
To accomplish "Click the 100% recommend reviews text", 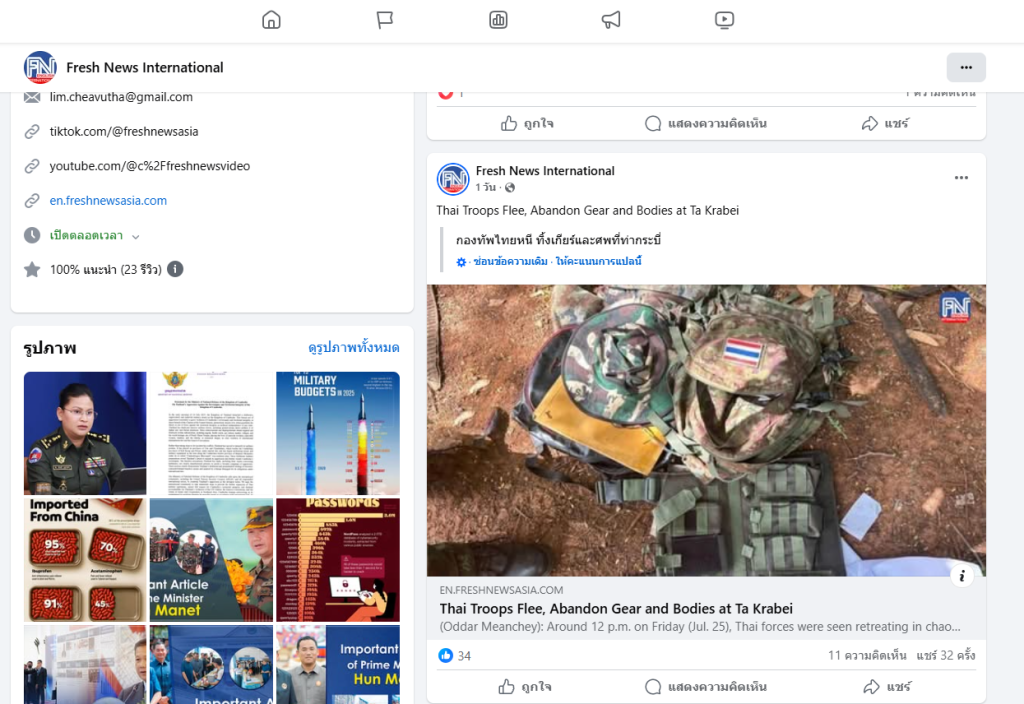I will [x=106, y=270].
